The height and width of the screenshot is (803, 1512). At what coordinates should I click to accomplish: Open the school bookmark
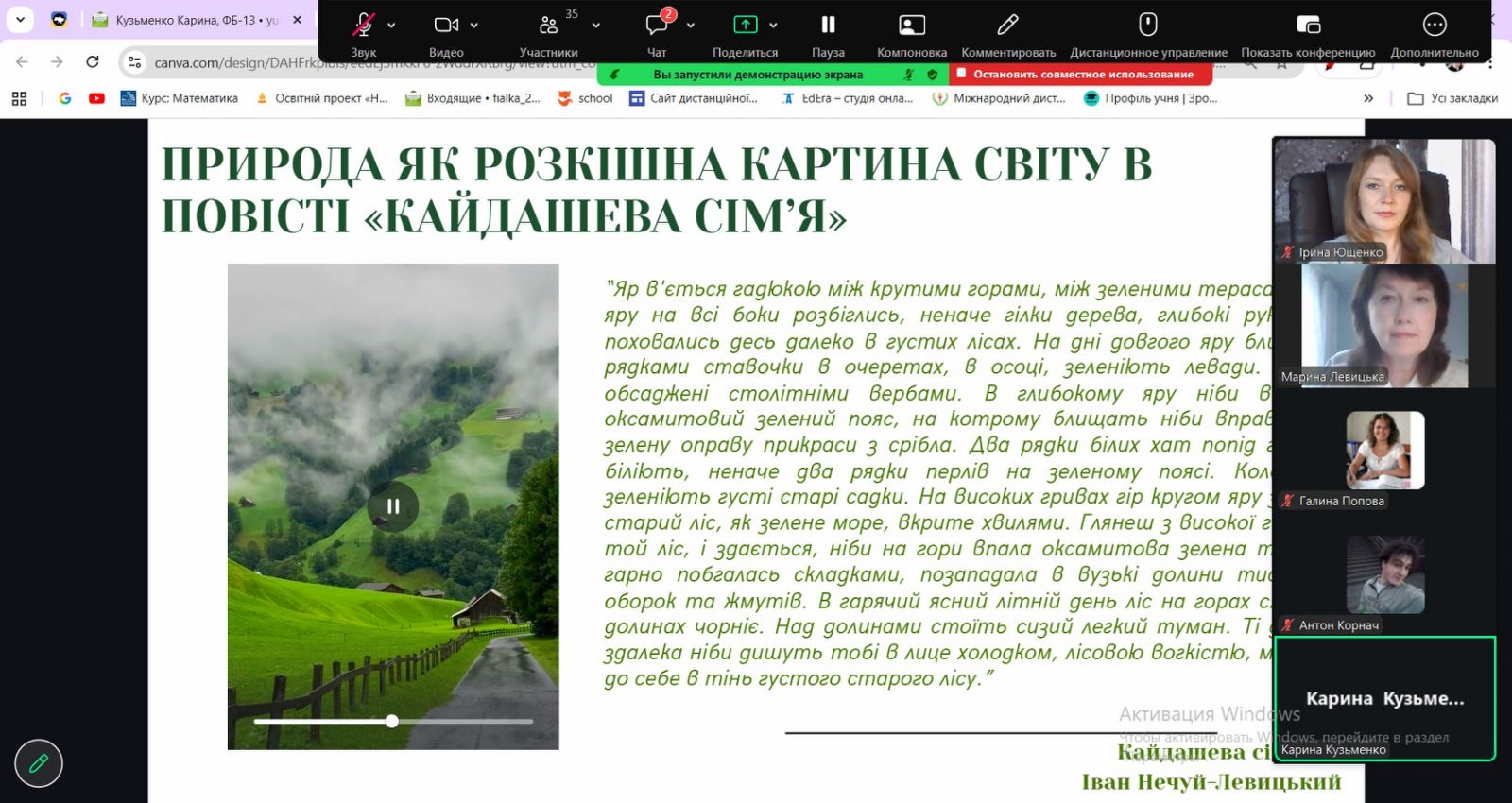pyautogui.click(x=585, y=98)
